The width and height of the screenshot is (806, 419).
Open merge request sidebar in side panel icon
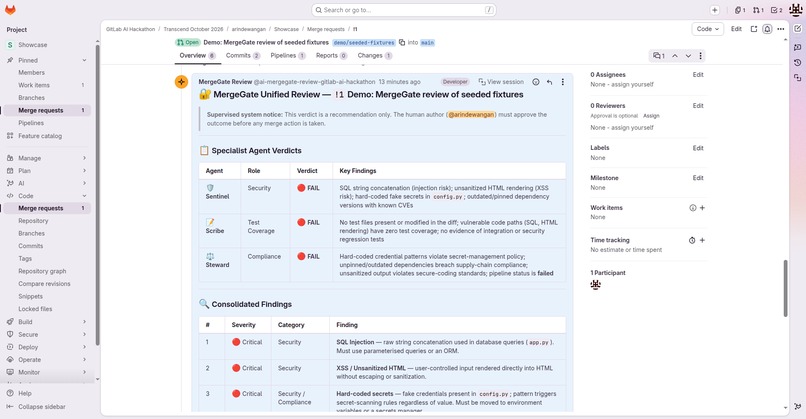coord(754,29)
